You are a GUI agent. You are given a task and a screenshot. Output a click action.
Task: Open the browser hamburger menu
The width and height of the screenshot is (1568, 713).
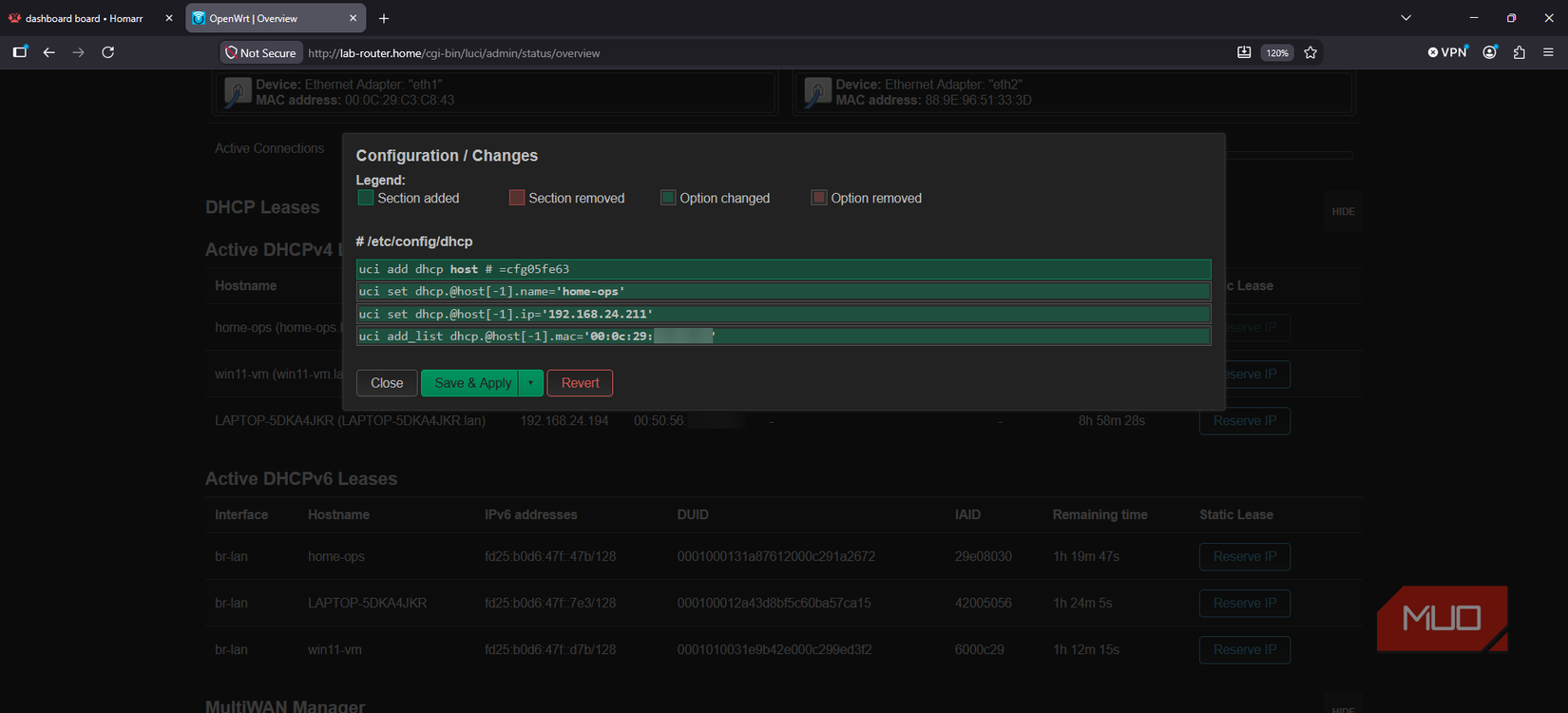[1549, 52]
